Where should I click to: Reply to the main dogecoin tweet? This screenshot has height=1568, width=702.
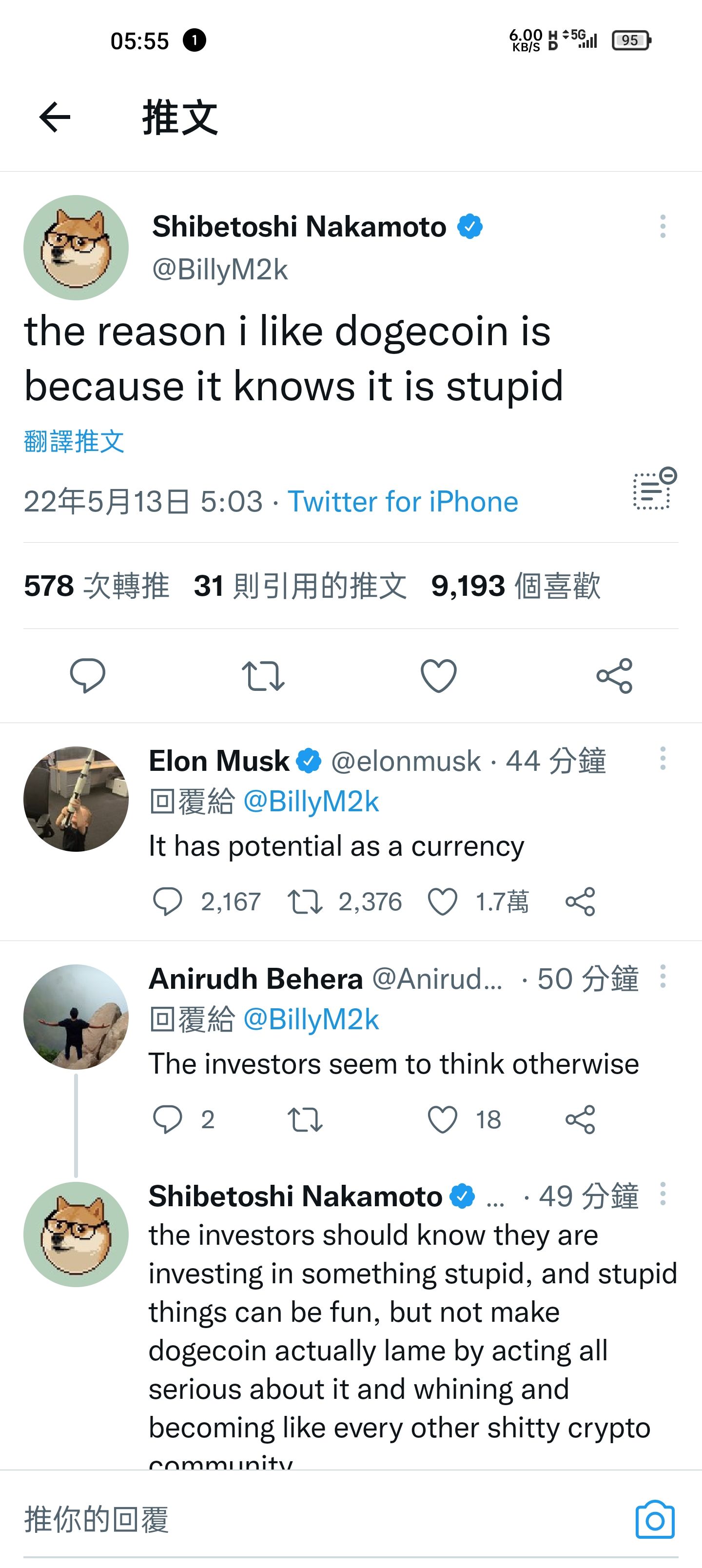(88, 675)
